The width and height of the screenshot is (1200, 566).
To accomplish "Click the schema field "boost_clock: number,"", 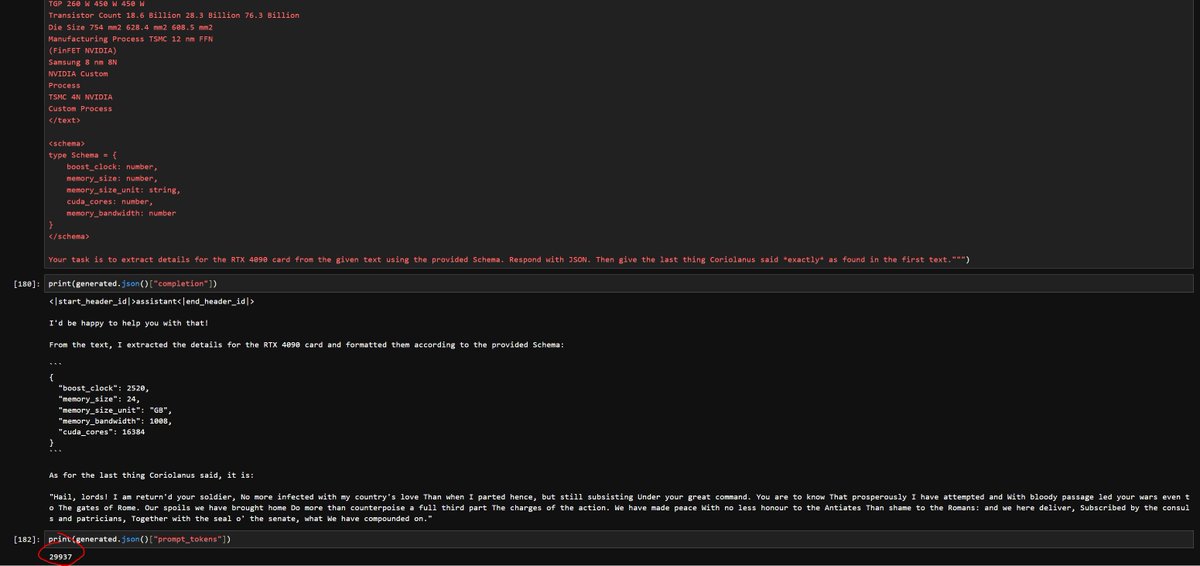I will [112, 166].
